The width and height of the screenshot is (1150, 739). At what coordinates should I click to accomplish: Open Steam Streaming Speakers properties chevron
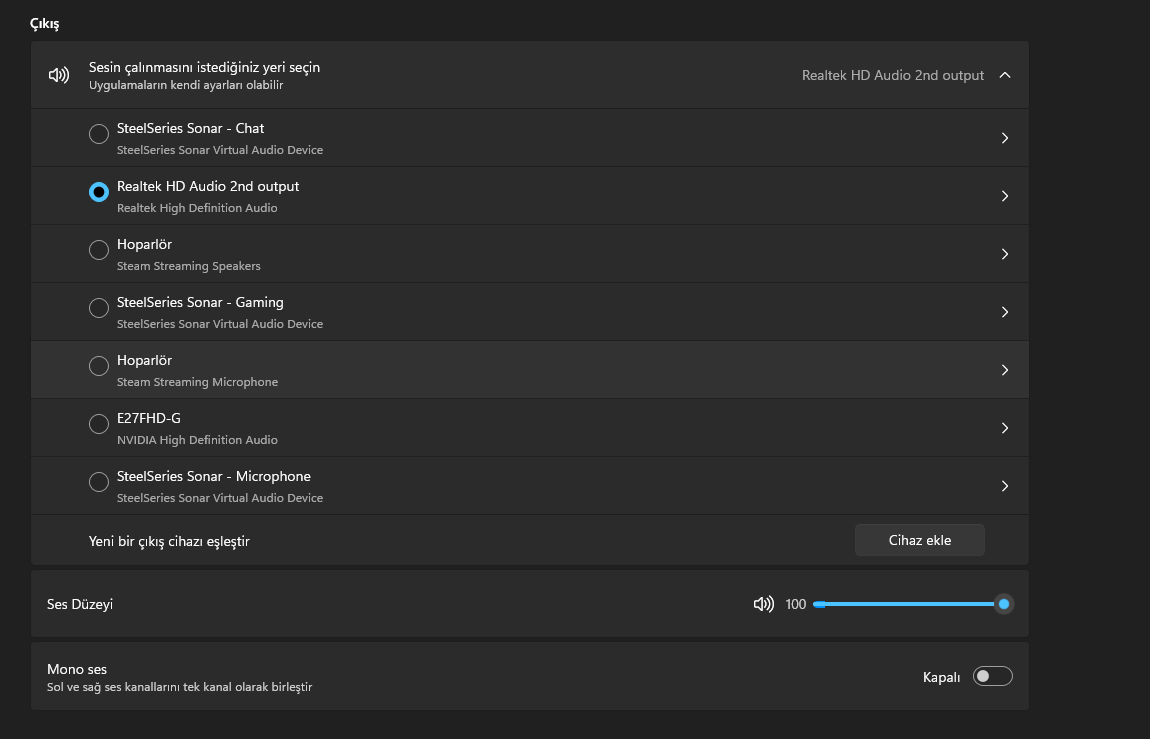pos(1005,254)
